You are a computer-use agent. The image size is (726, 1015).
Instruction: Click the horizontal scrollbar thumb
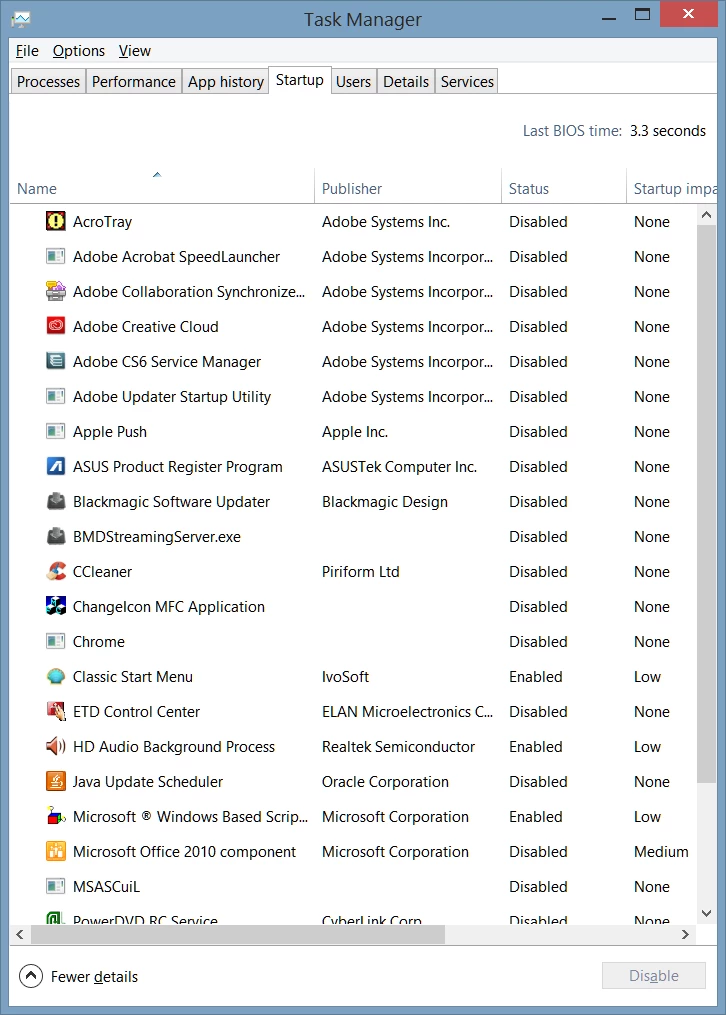click(x=237, y=934)
